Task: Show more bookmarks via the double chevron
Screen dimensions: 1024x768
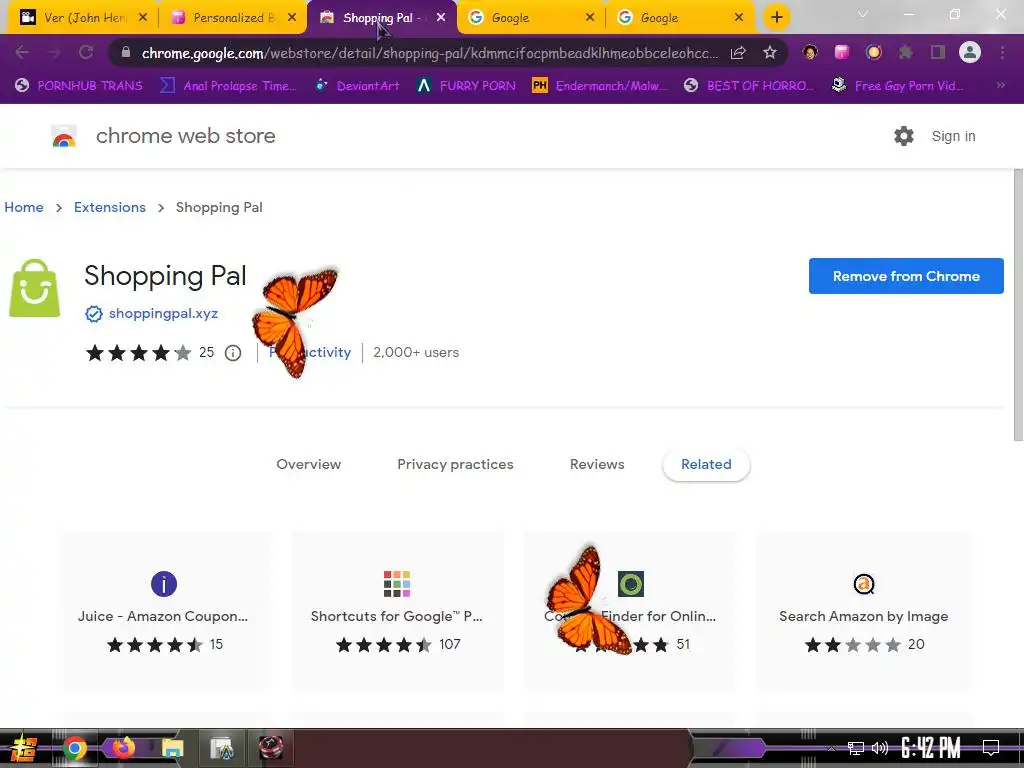Action: click(1000, 85)
